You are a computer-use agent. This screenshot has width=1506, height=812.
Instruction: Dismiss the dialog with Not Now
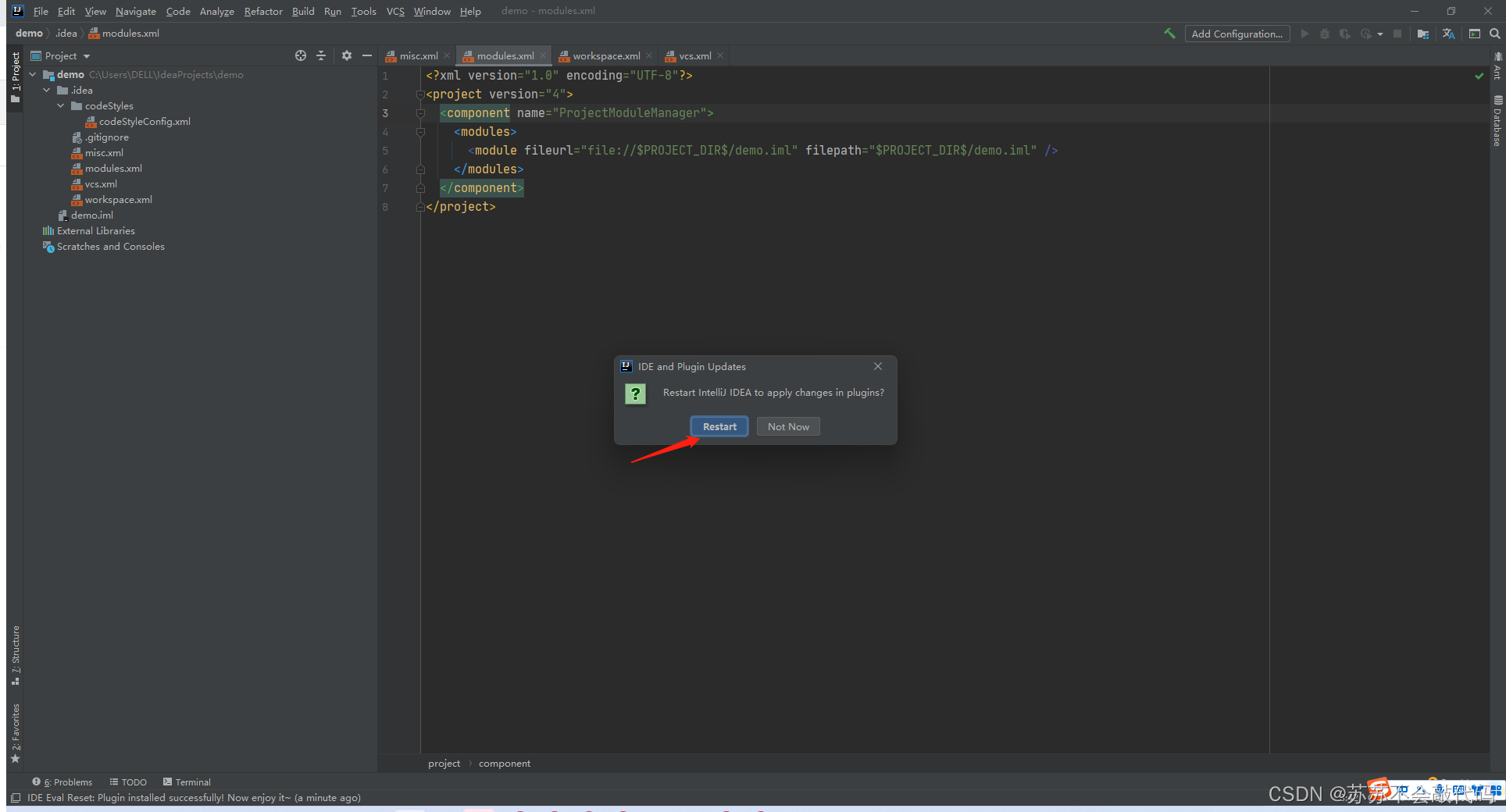tap(787, 426)
